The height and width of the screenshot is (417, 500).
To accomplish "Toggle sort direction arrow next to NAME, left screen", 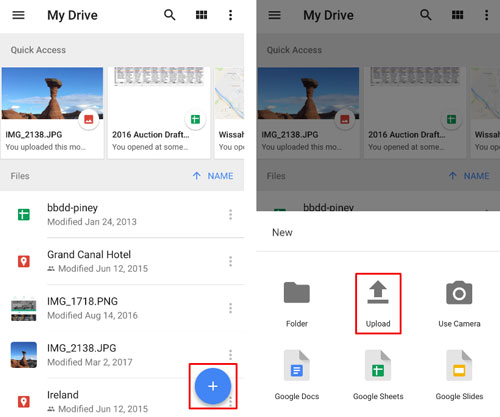I will [197, 176].
